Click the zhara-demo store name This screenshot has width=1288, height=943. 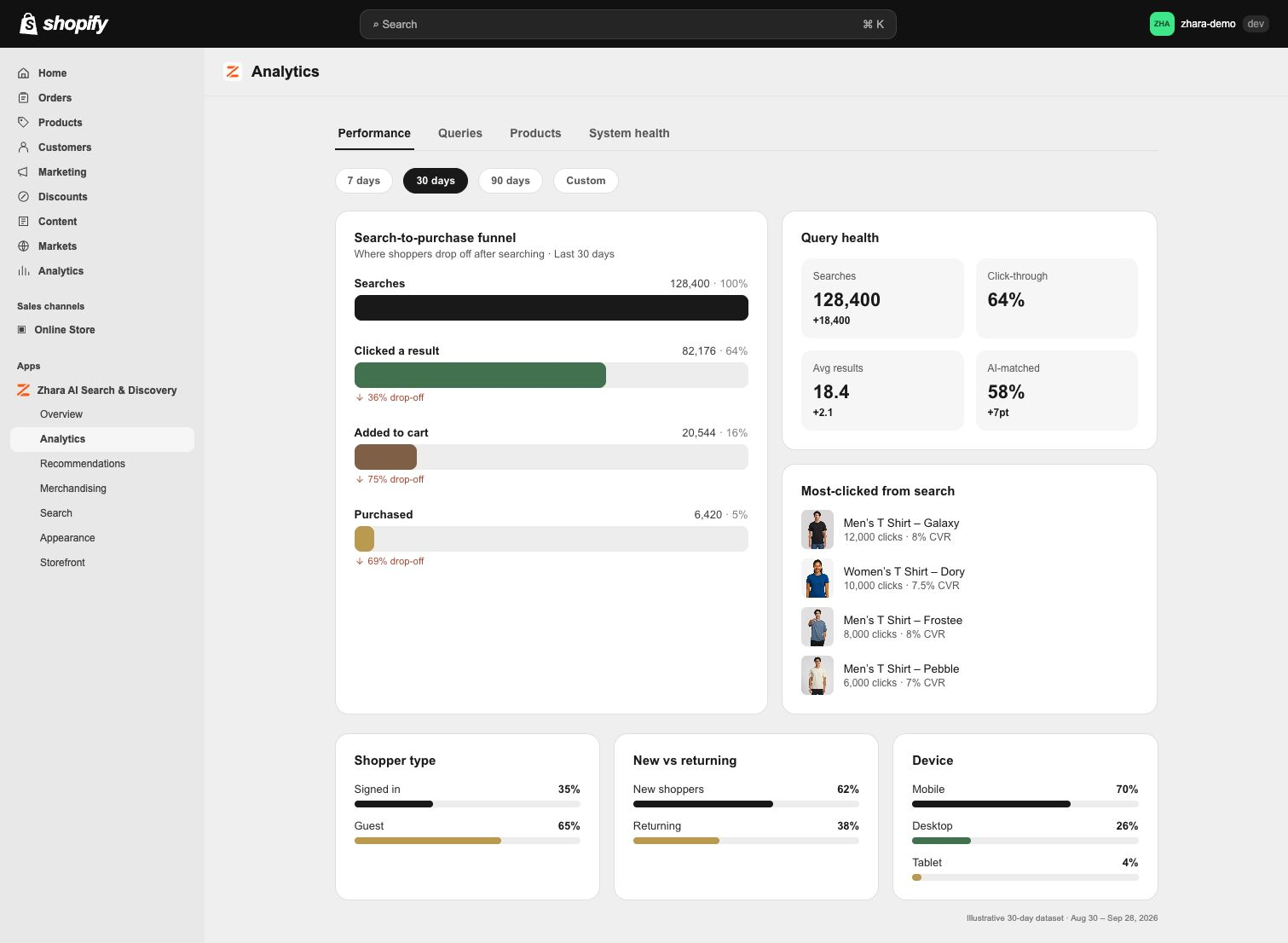pos(1208,24)
